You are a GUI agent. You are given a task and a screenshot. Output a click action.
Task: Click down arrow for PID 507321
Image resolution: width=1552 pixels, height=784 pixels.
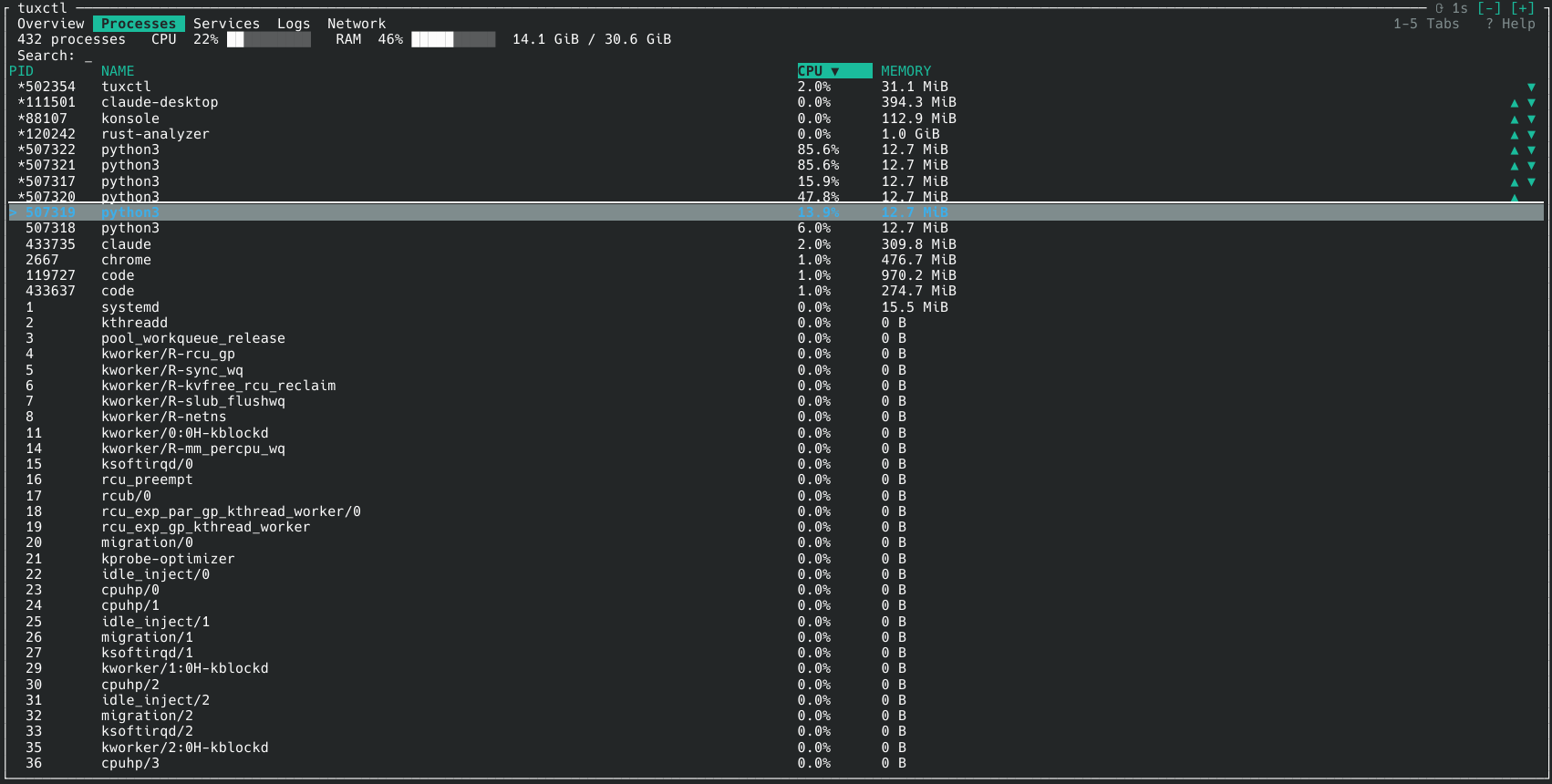point(1531,165)
